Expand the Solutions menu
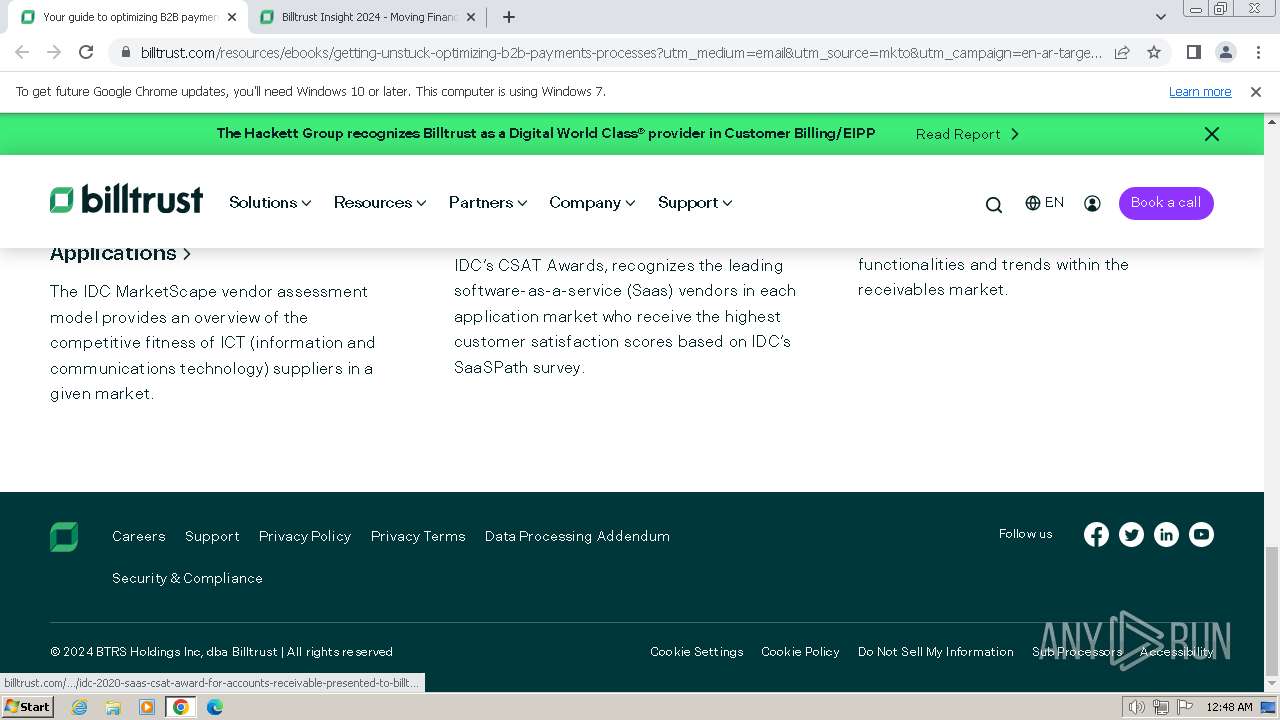 pyautogui.click(x=270, y=203)
